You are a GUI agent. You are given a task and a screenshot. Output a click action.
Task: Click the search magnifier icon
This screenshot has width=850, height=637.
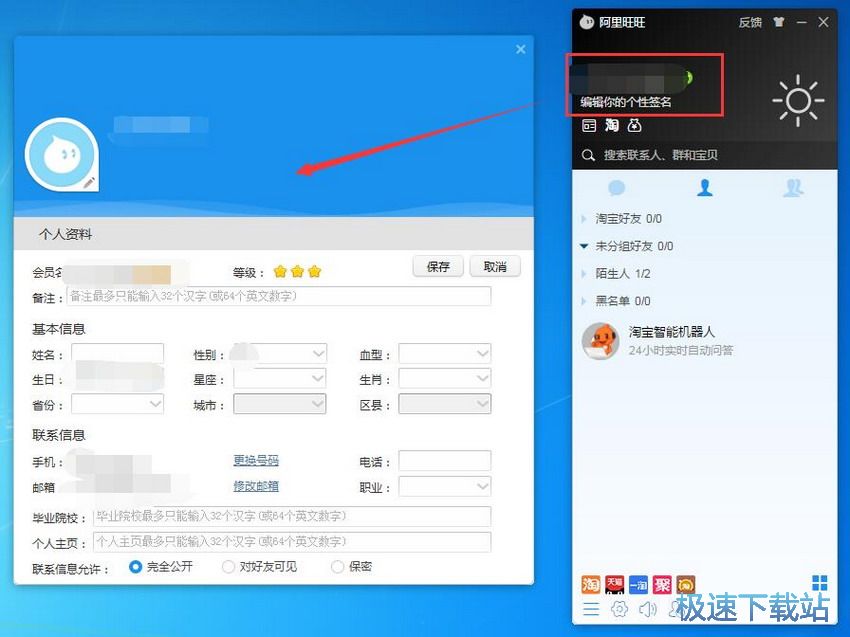588,156
